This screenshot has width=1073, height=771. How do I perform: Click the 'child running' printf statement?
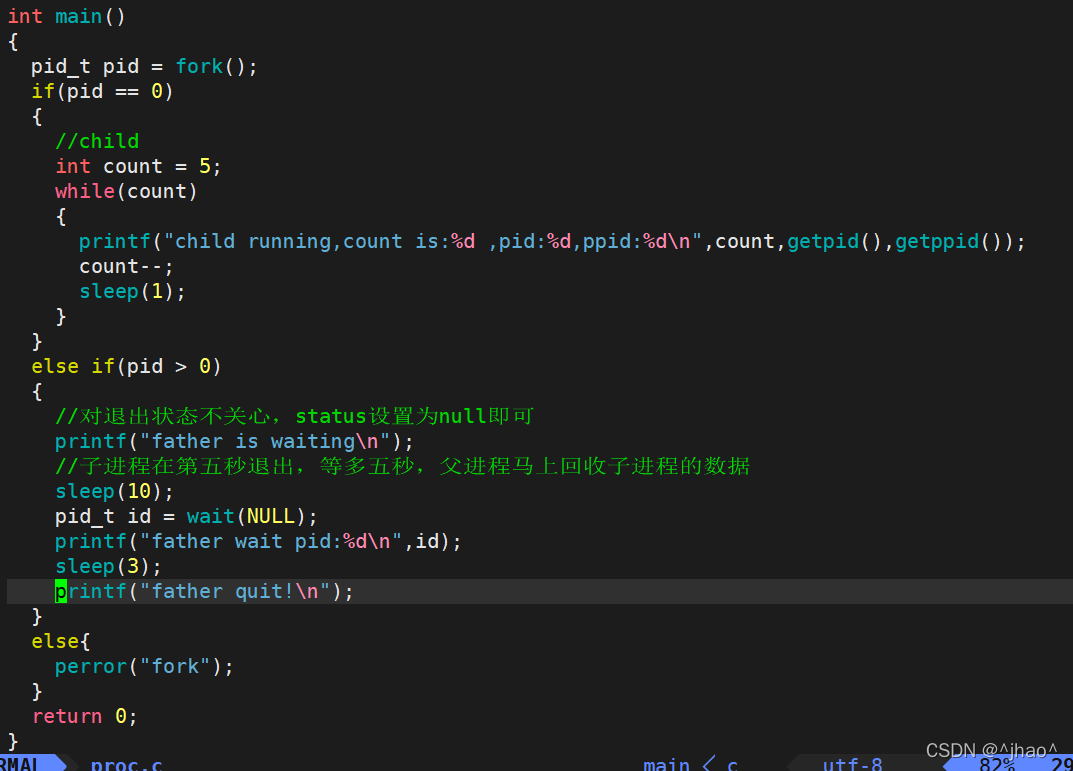coord(552,241)
